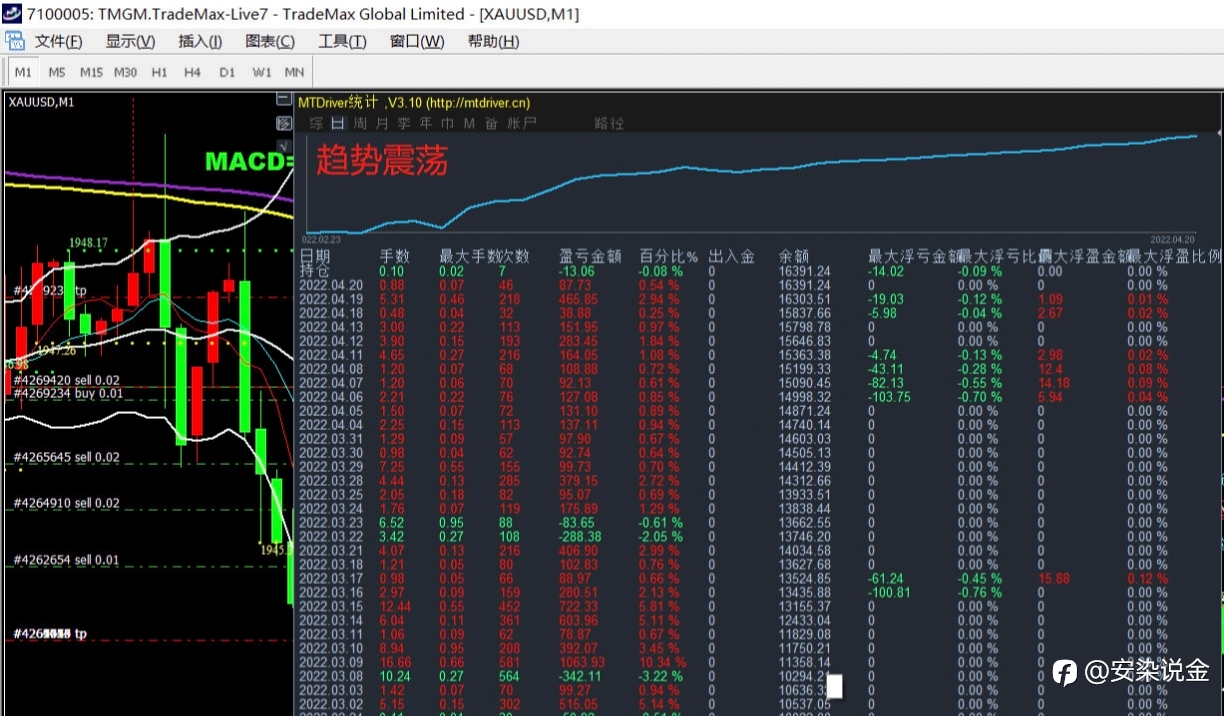Open the 工具(T) menu

coord(342,41)
